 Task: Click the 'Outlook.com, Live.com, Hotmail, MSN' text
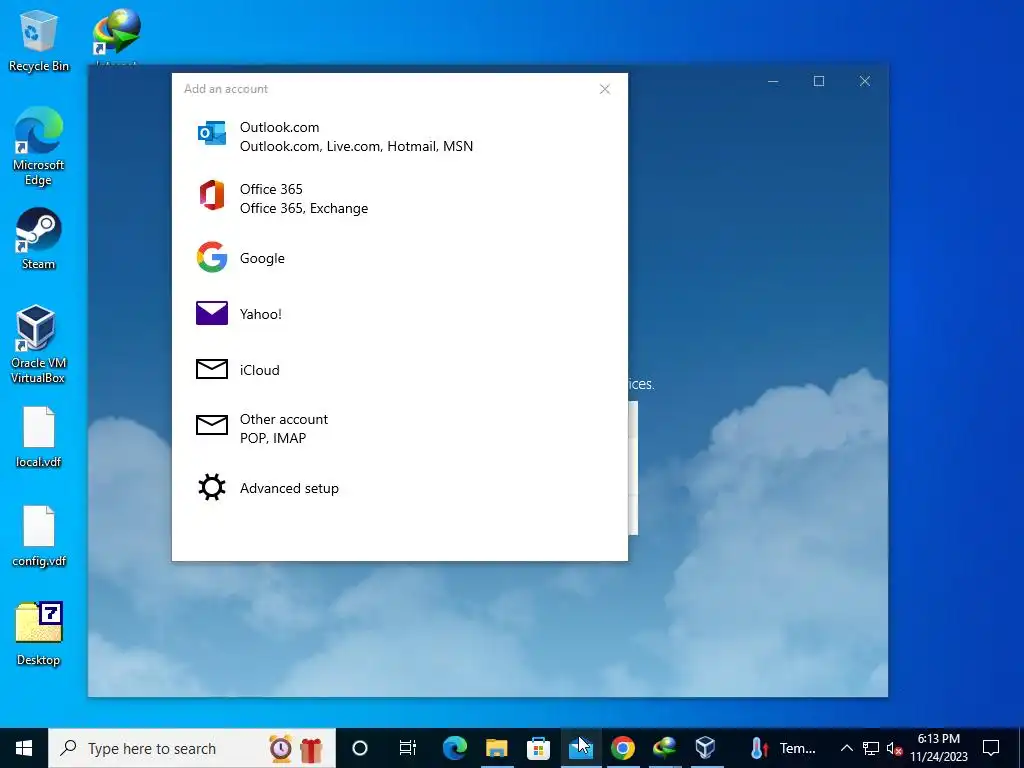tap(356, 146)
